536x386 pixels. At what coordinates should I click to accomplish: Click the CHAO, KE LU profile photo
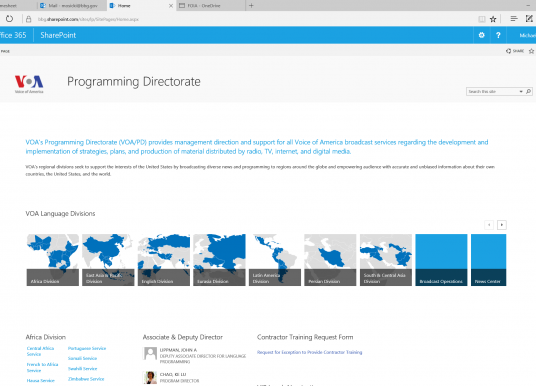point(150,377)
